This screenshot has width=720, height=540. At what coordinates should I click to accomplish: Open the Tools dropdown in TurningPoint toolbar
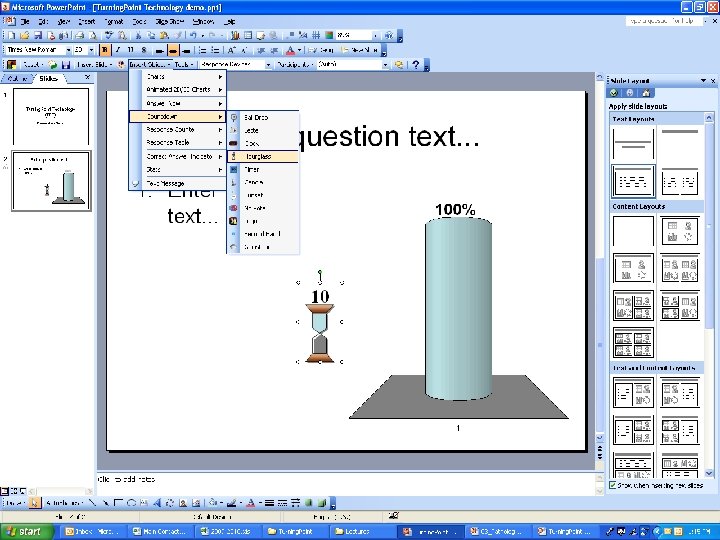click(x=184, y=65)
